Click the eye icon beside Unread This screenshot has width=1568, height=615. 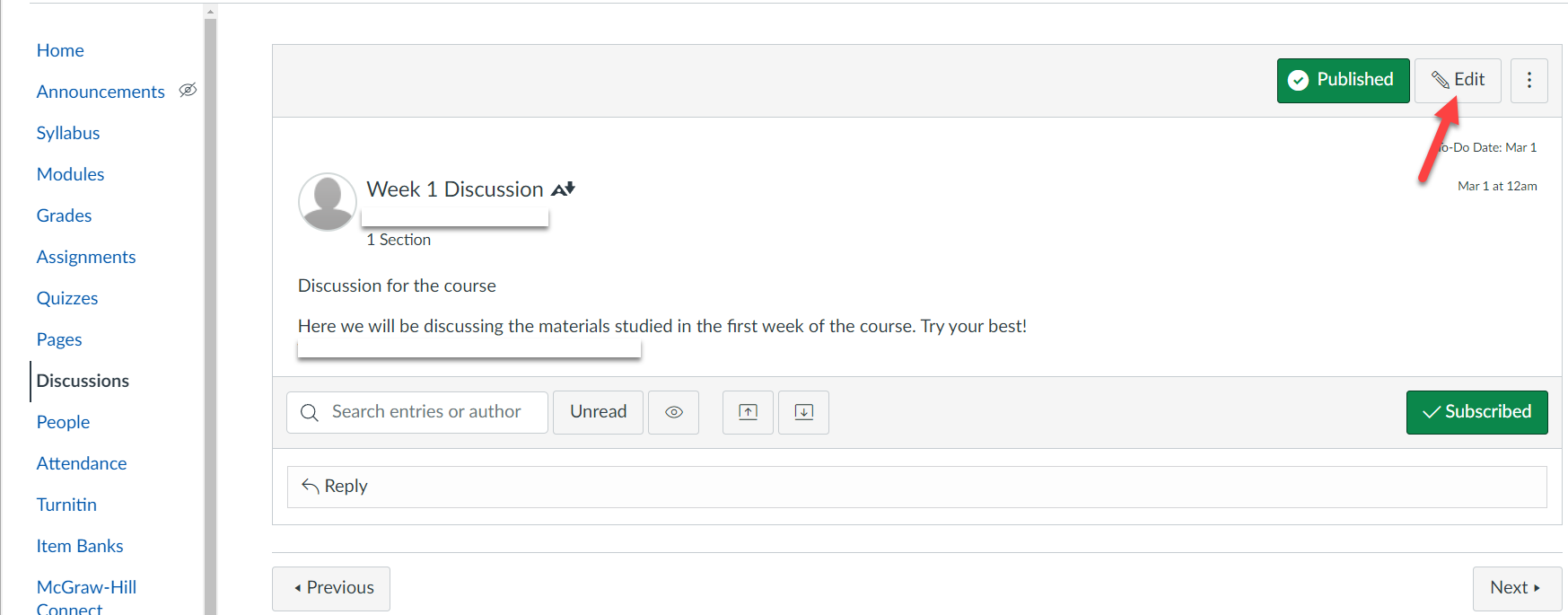point(673,412)
